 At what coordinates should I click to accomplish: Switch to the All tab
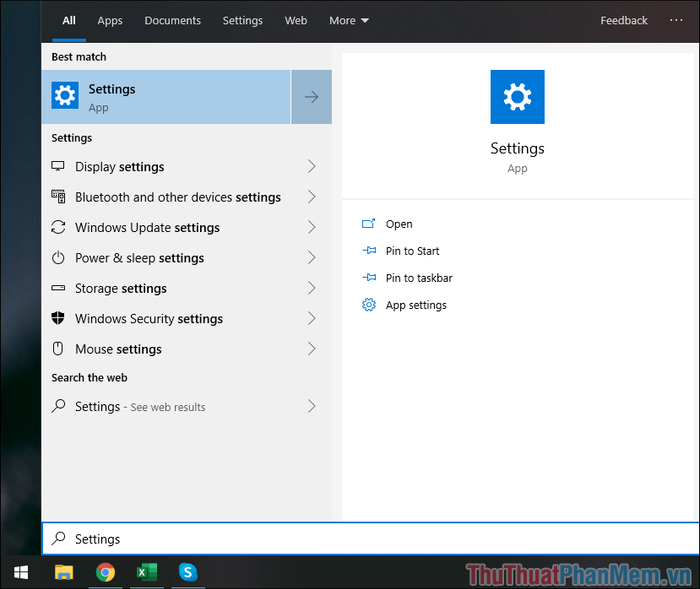(x=69, y=21)
